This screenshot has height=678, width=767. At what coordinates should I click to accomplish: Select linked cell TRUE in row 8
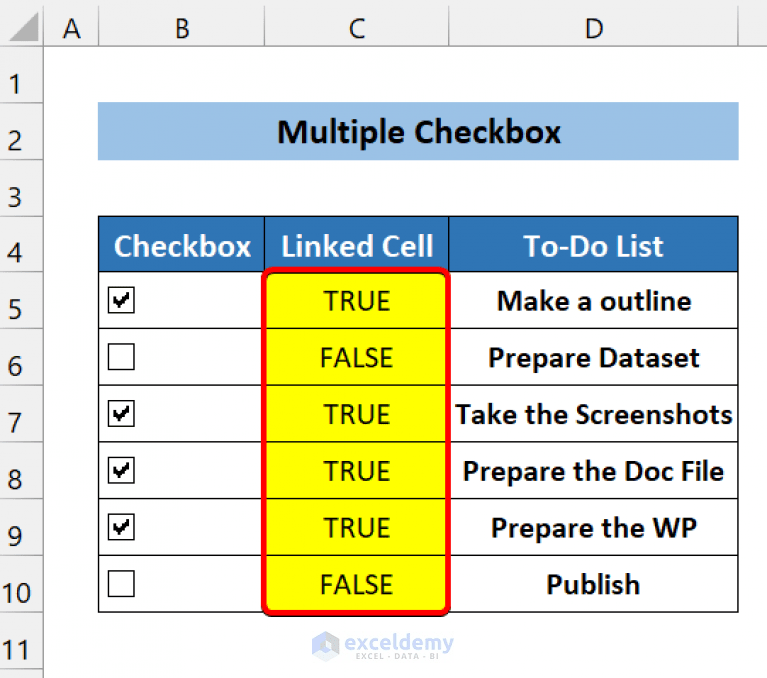point(357,471)
